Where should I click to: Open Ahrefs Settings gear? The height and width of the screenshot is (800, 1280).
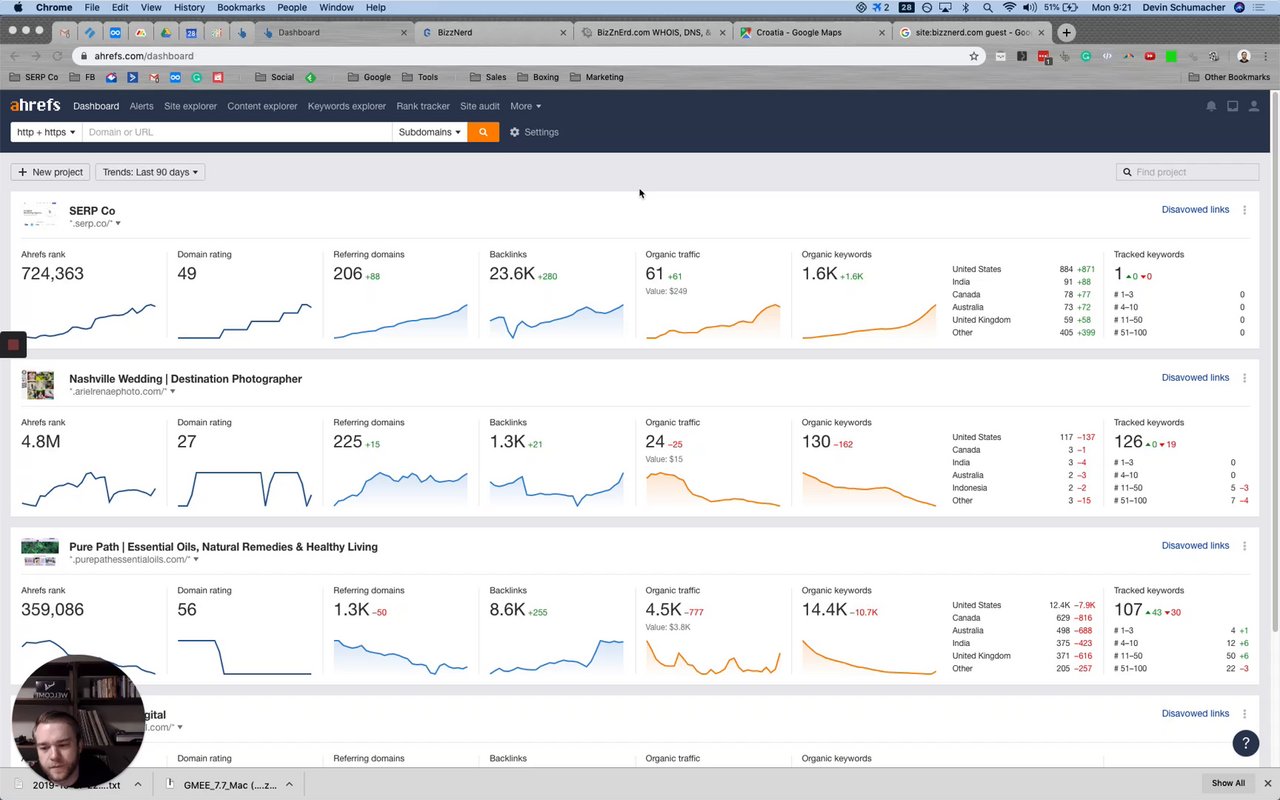click(534, 132)
